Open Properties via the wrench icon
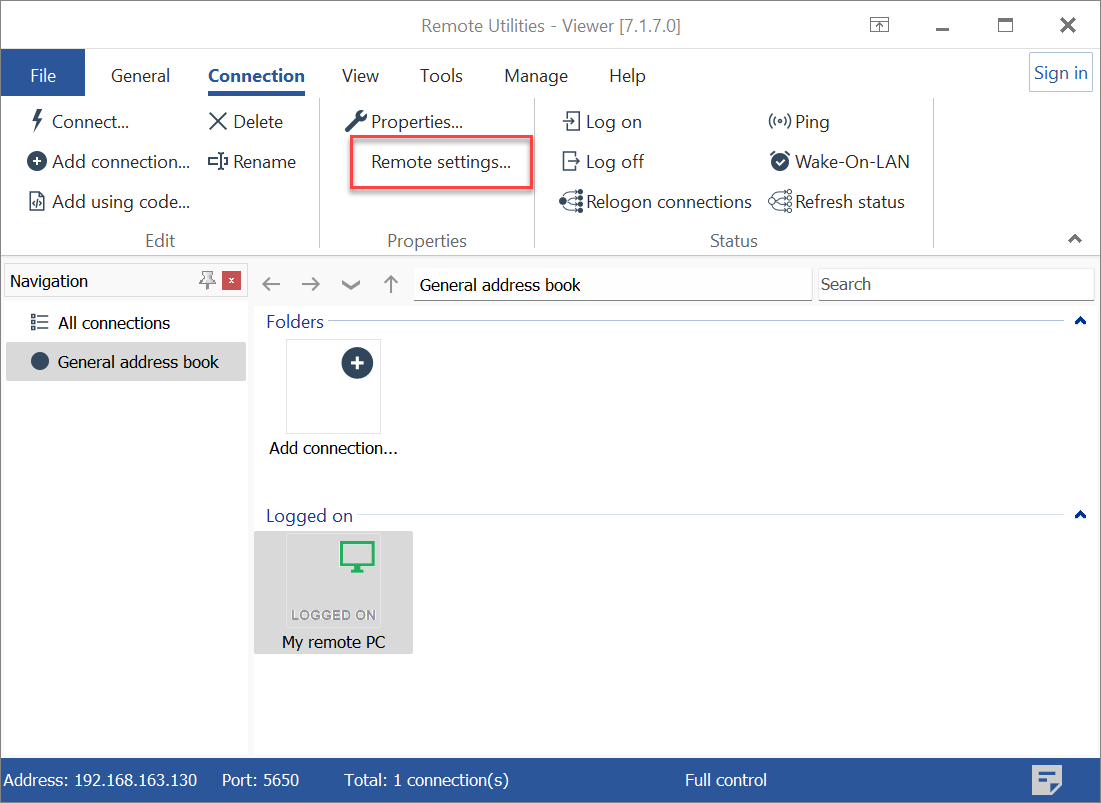This screenshot has height=803, width=1101. (355, 121)
